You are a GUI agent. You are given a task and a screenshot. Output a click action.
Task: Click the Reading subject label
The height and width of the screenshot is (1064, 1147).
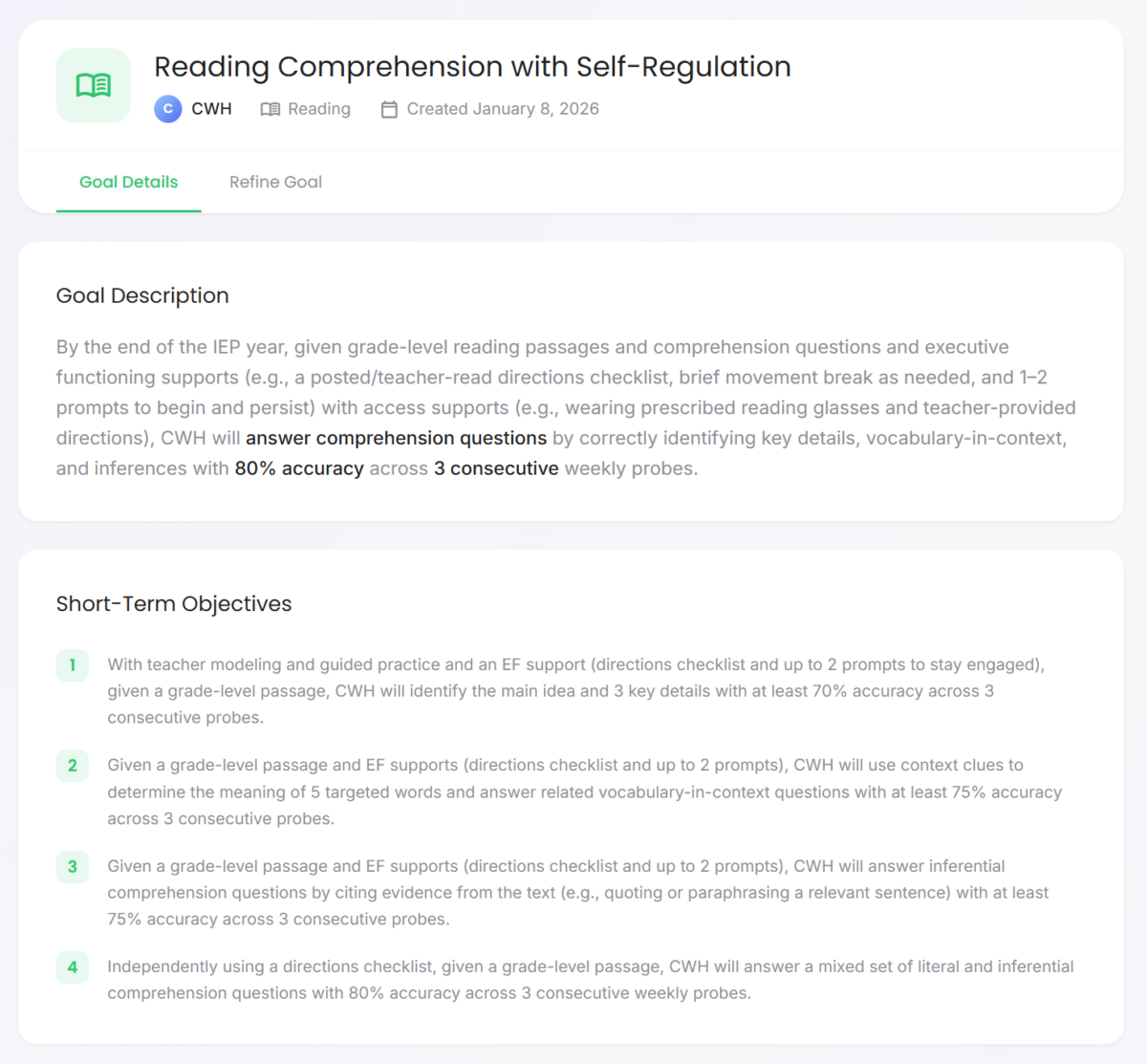point(319,109)
